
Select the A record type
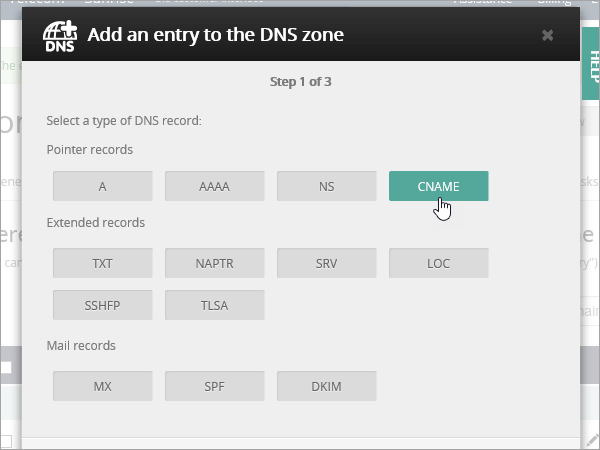click(102, 186)
